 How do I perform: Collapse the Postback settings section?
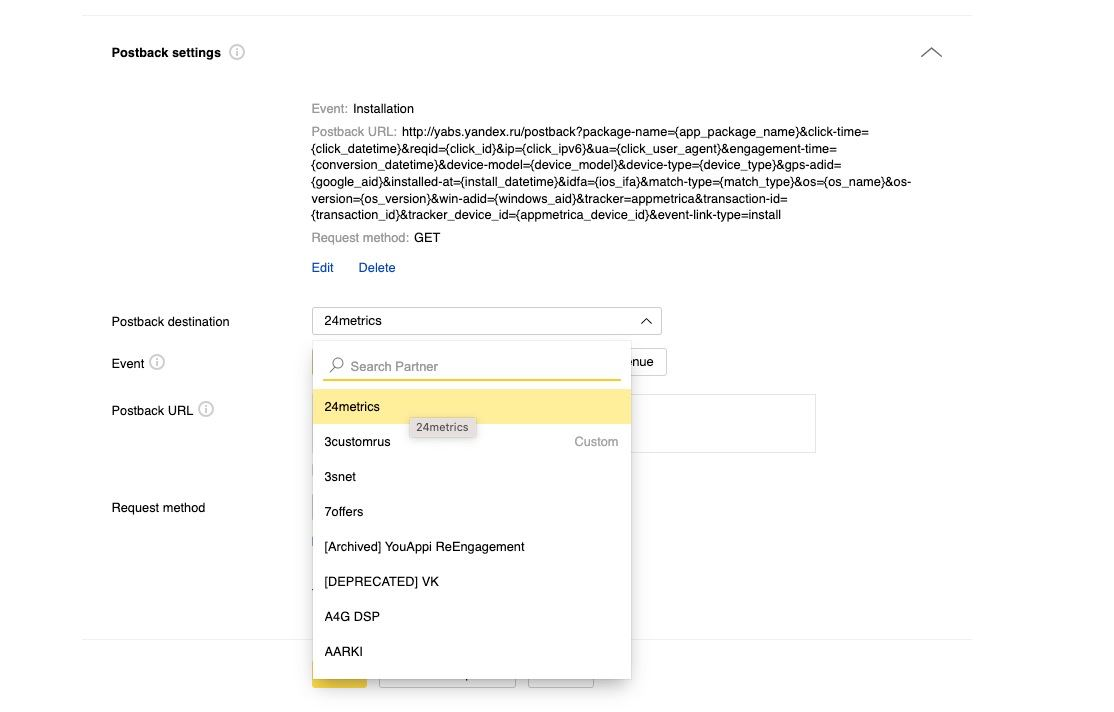pyautogui.click(x=931, y=52)
